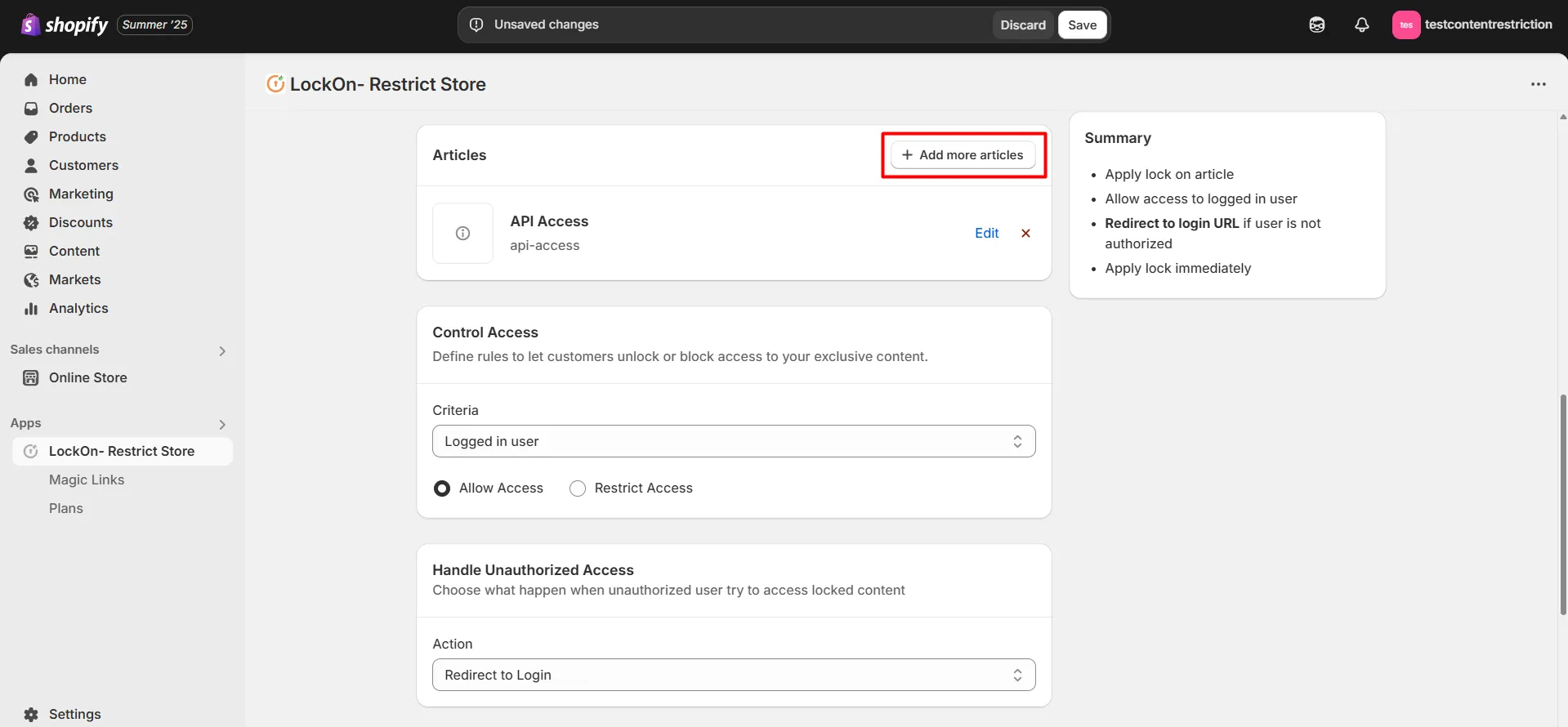Click the LockOn app icon in the page header
This screenshot has height=727, width=1568.
[275, 84]
